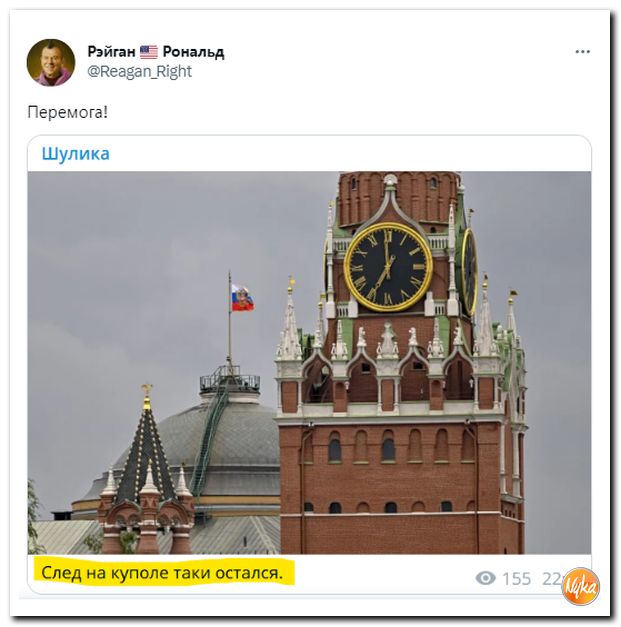
Task: Click the 155 view count
Action: 516,579
